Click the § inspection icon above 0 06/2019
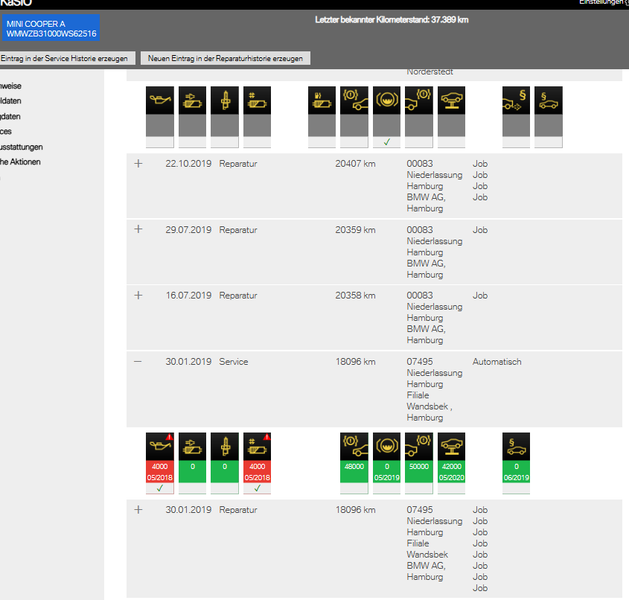The image size is (629, 600). [x=516, y=446]
